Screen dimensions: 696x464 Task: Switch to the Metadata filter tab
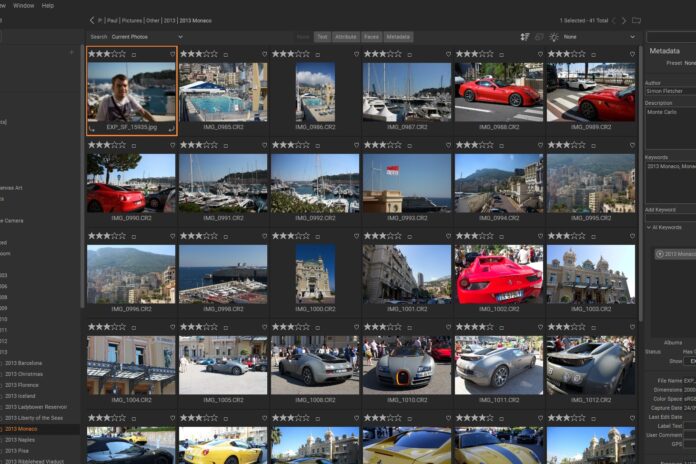pos(398,37)
